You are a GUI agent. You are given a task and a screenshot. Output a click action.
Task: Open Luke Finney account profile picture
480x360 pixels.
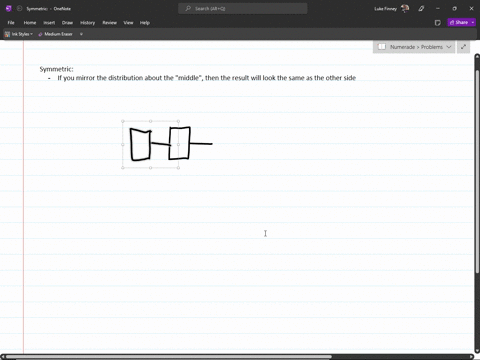click(x=405, y=8)
